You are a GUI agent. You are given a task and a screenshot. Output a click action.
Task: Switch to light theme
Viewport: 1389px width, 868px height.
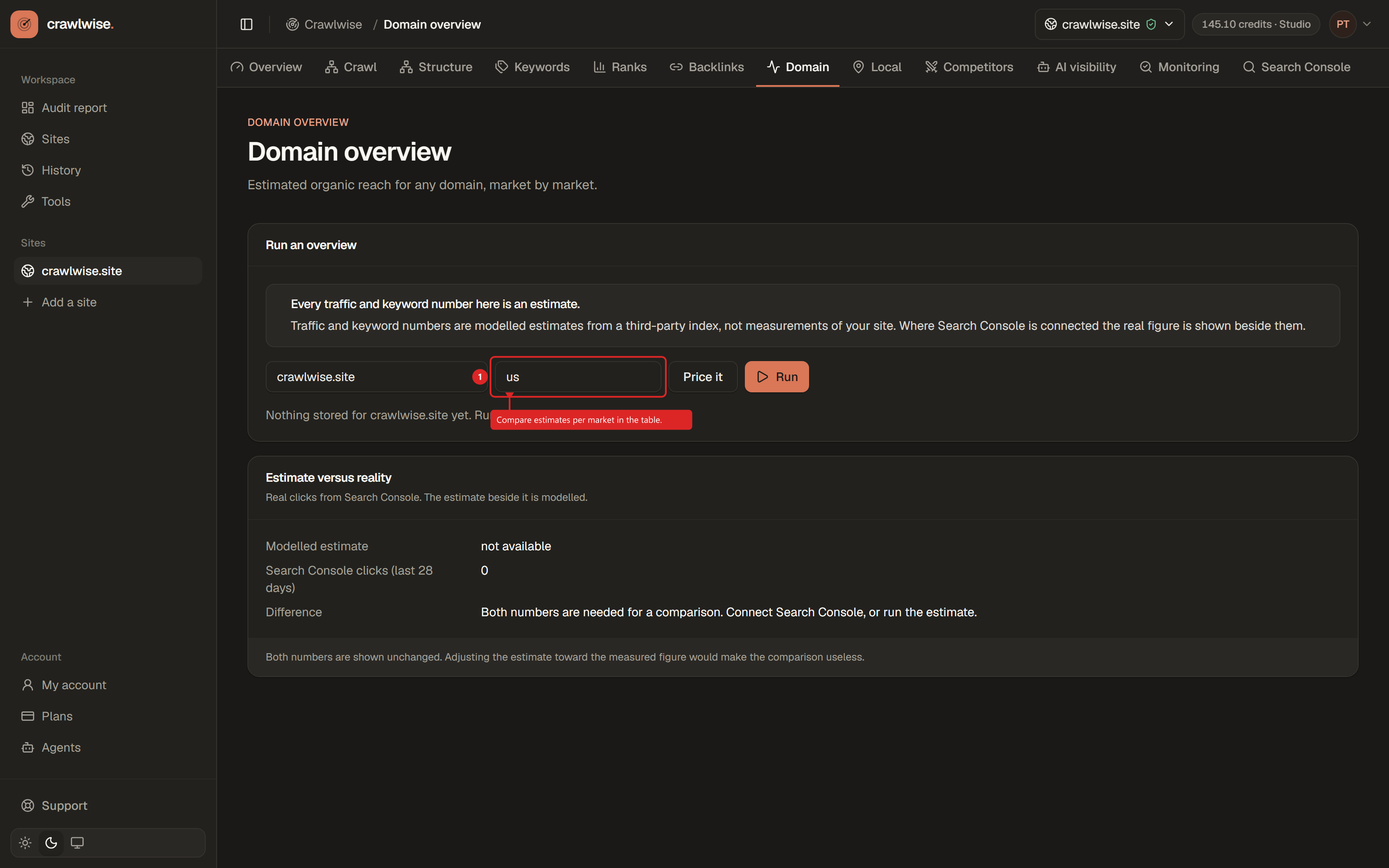pyautogui.click(x=25, y=843)
